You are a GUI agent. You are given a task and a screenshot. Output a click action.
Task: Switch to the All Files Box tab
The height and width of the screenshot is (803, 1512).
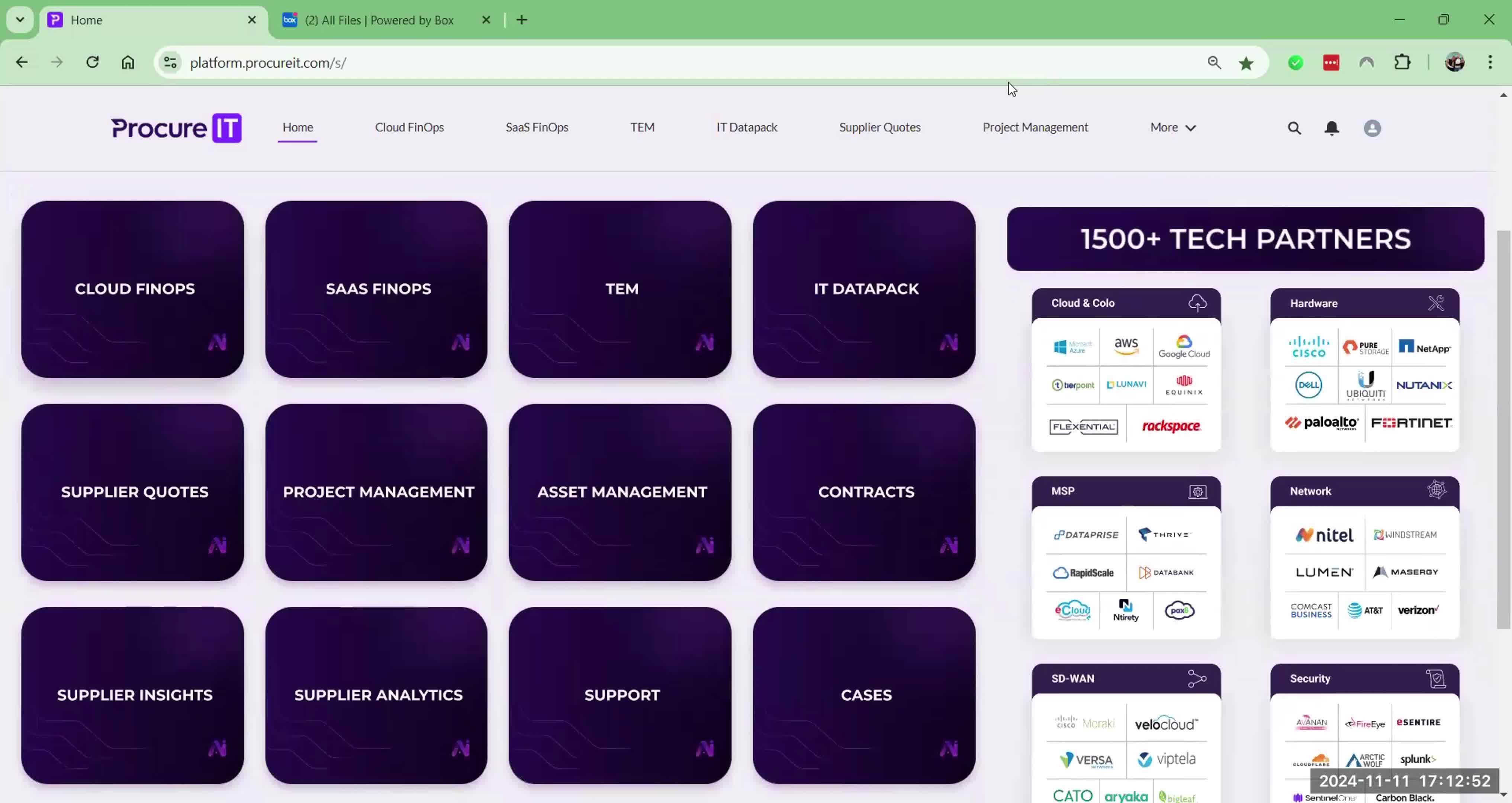(x=379, y=20)
